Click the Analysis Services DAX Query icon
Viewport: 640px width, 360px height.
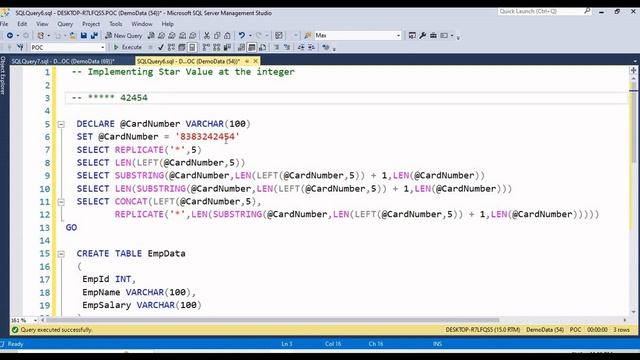(193, 36)
